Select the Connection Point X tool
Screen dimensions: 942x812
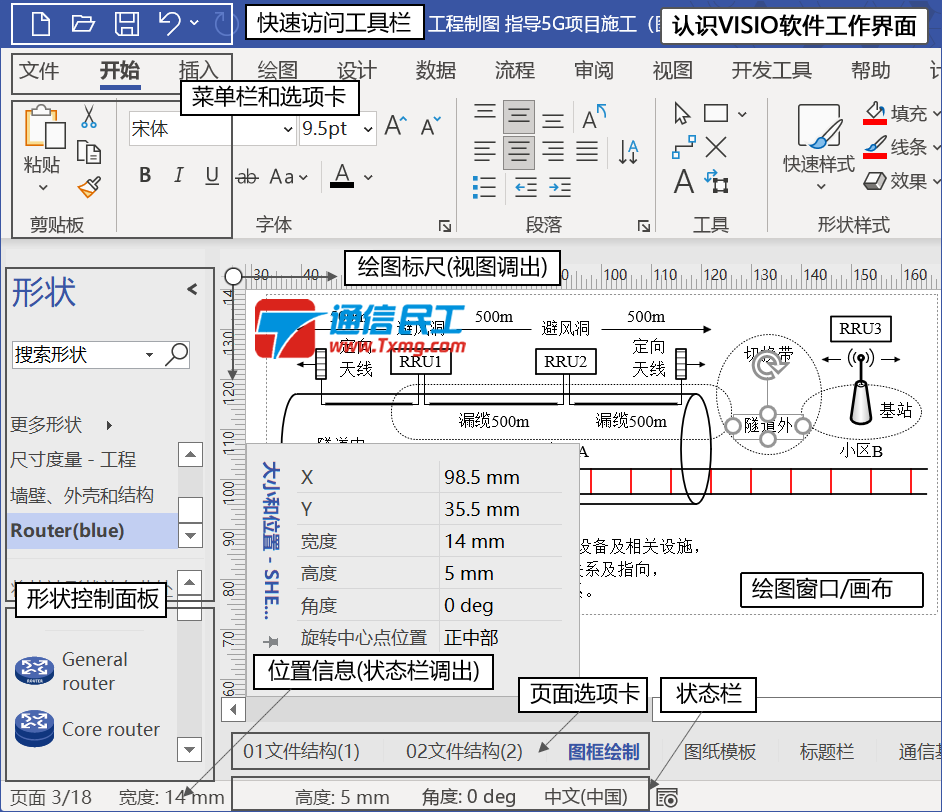pos(716,147)
